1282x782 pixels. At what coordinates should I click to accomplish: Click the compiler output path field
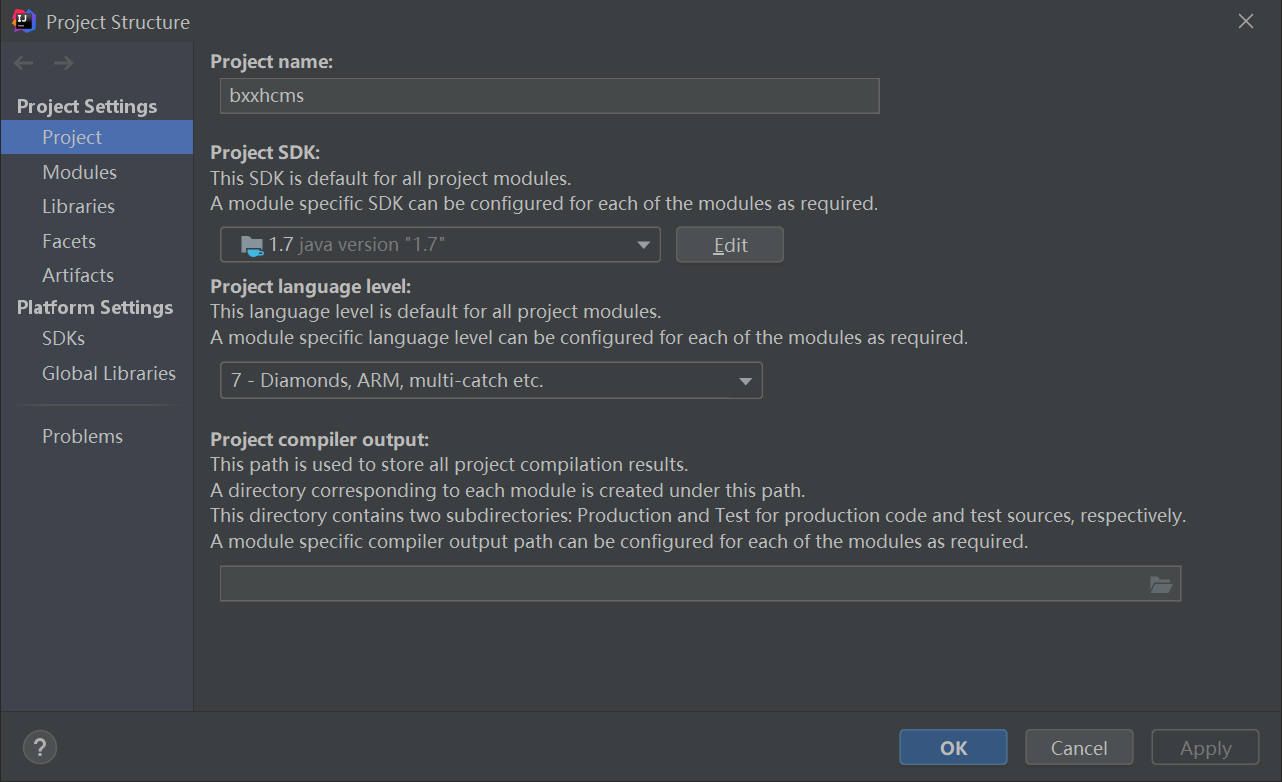tap(700, 584)
